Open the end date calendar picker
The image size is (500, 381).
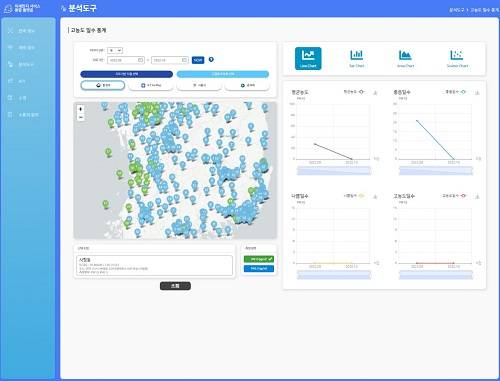[x=184, y=60]
